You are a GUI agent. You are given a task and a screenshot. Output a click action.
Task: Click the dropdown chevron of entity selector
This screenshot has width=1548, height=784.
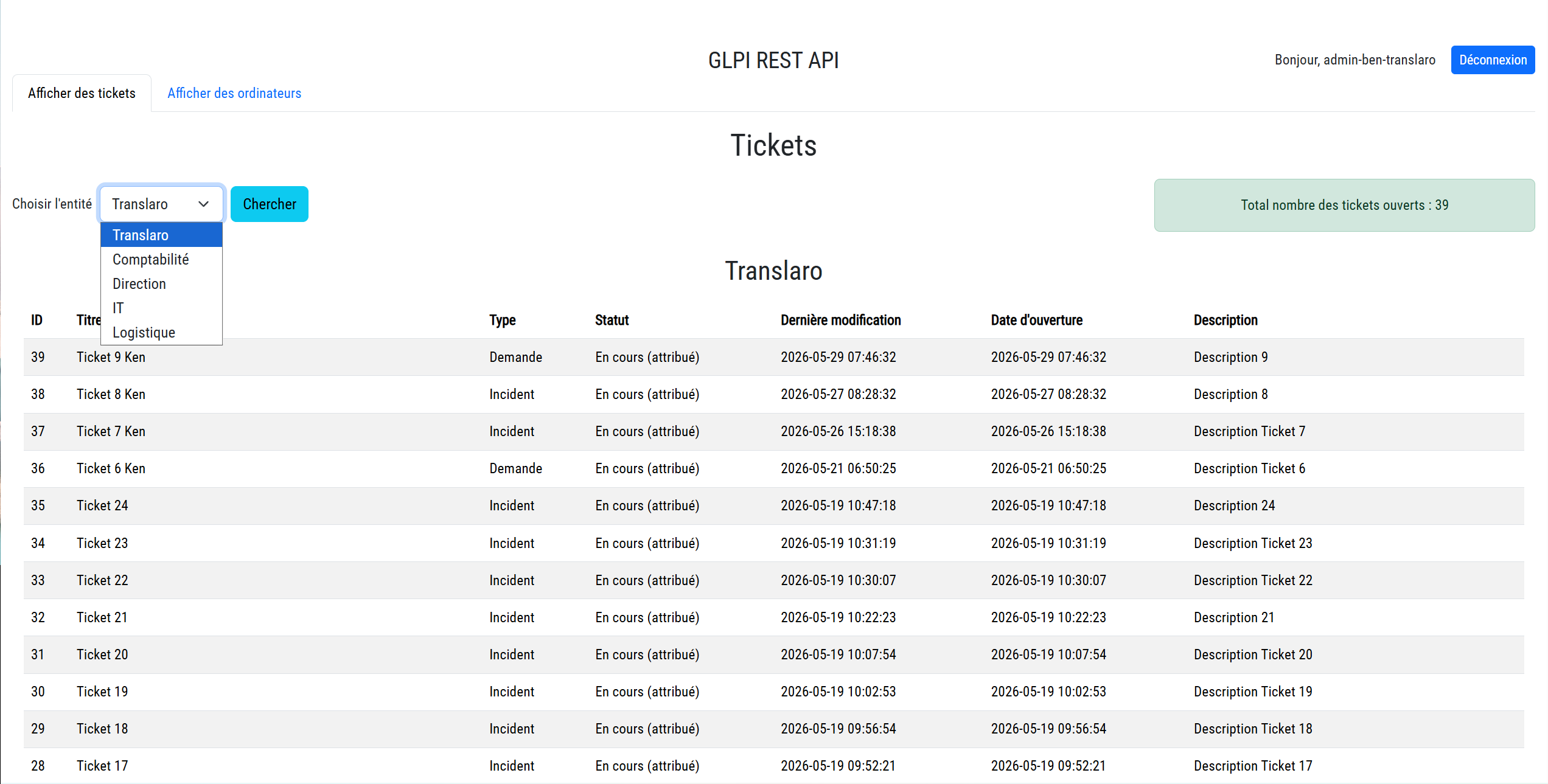pyautogui.click(x=204, y=204)
